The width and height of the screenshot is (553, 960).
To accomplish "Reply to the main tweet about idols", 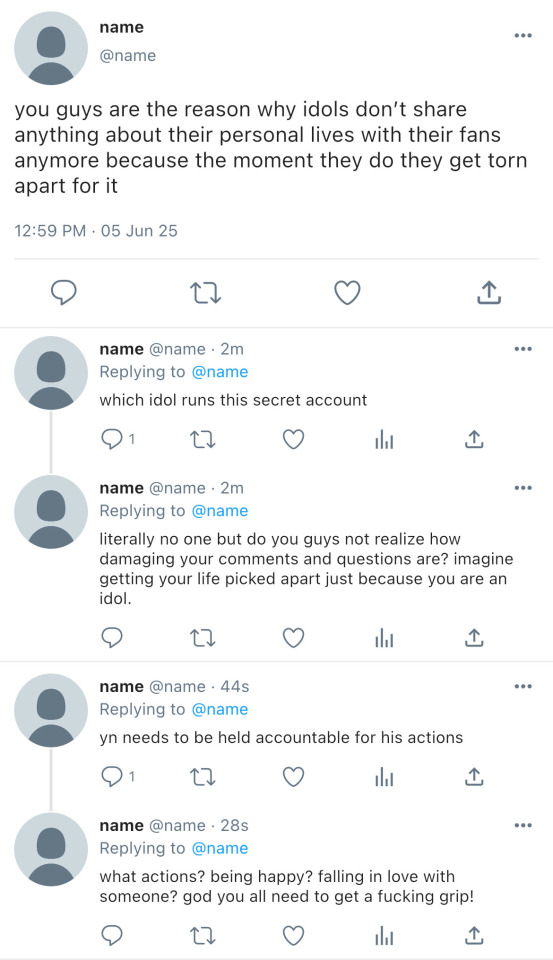I will coord(63,293).
